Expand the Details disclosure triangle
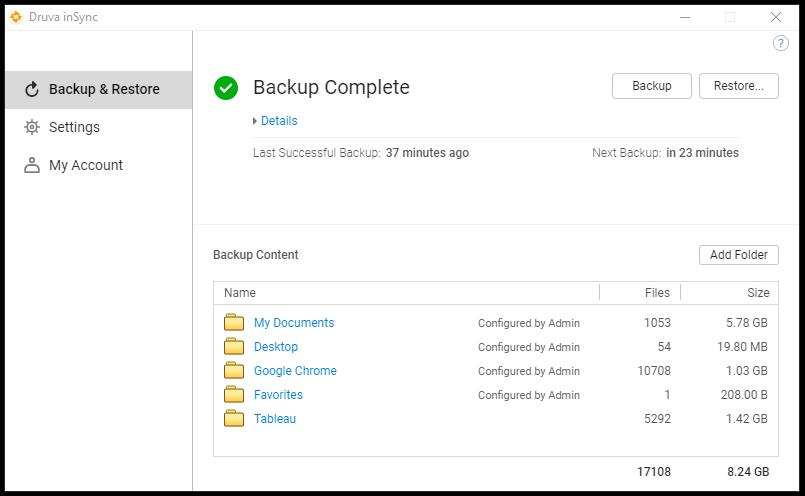The image size is (805, 496). point(255,121)
